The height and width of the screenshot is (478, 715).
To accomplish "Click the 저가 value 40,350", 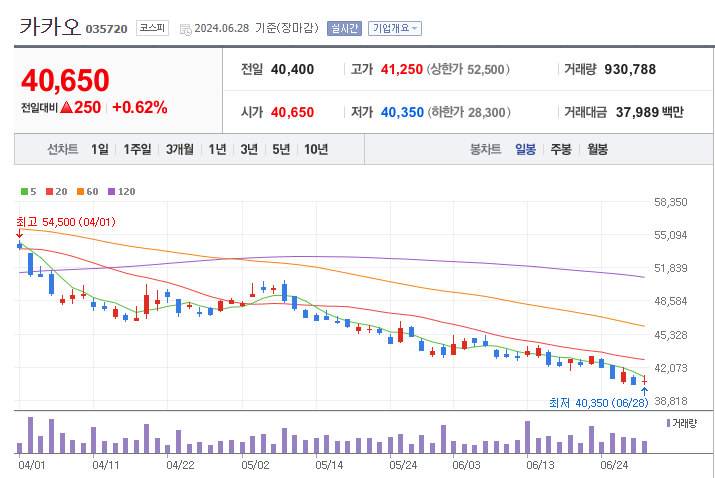I will pos(402,112).
